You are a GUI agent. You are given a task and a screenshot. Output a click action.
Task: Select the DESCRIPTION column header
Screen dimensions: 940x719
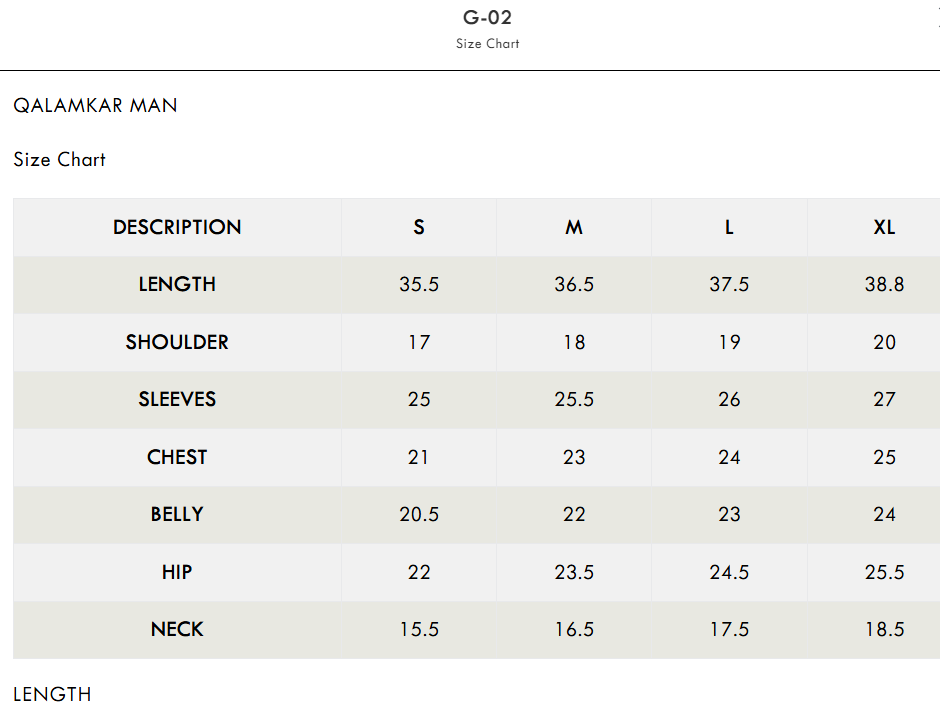[177, 227]
